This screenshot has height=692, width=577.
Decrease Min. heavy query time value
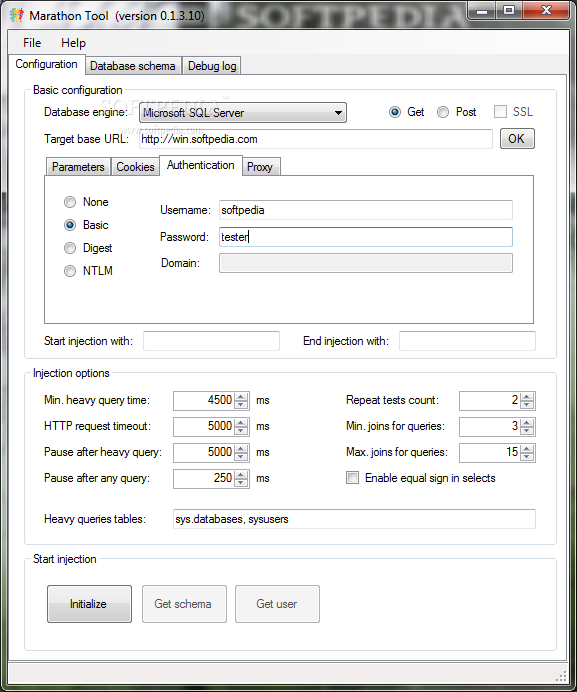241,405
